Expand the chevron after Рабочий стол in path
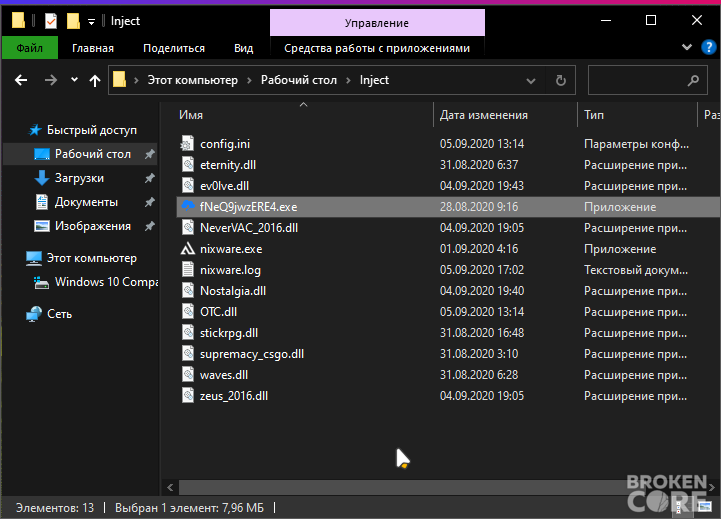The width and height of the screenshot is (721, 519). [x=348, y=80]
